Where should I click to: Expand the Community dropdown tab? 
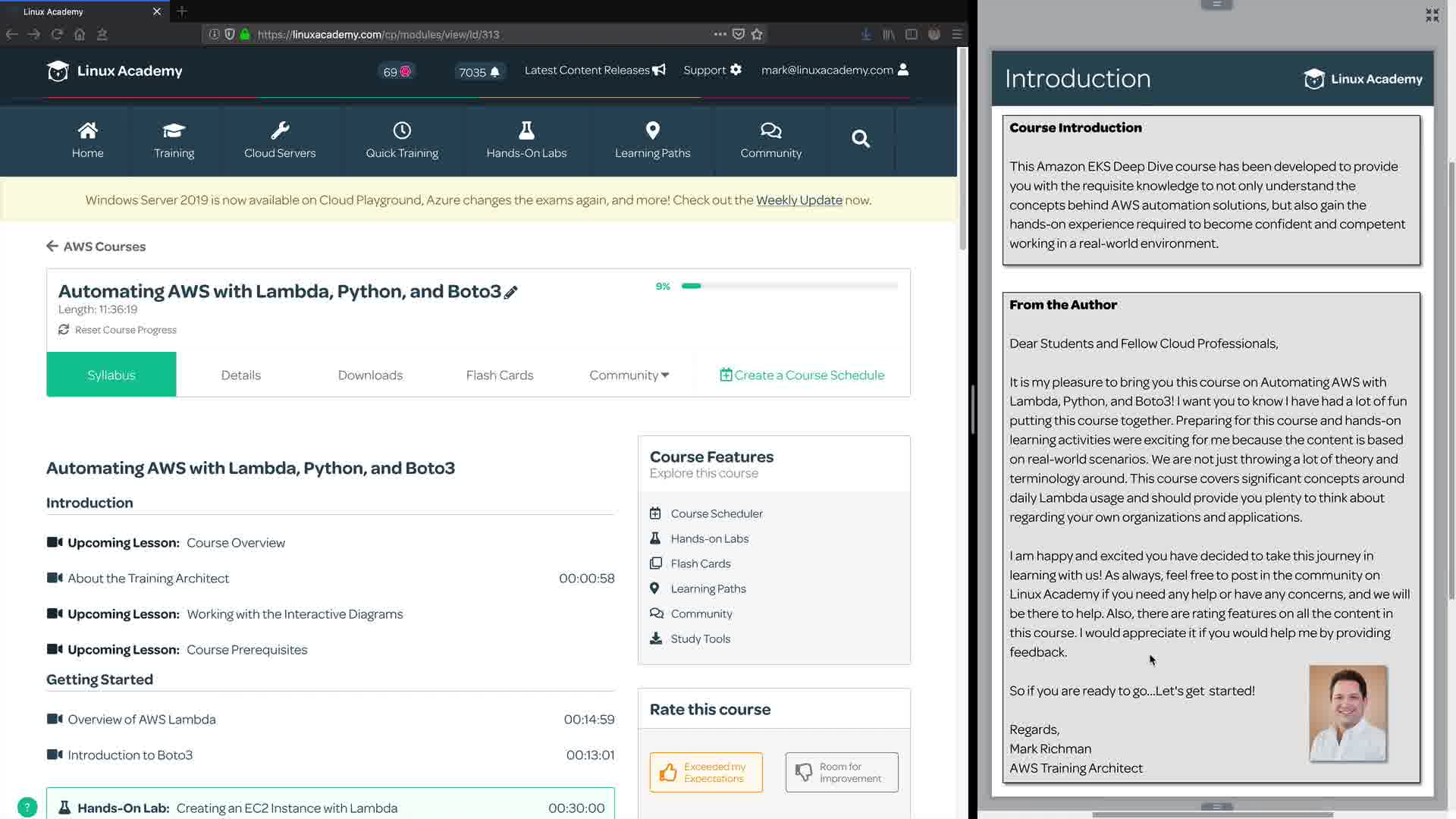coord(629,375)
